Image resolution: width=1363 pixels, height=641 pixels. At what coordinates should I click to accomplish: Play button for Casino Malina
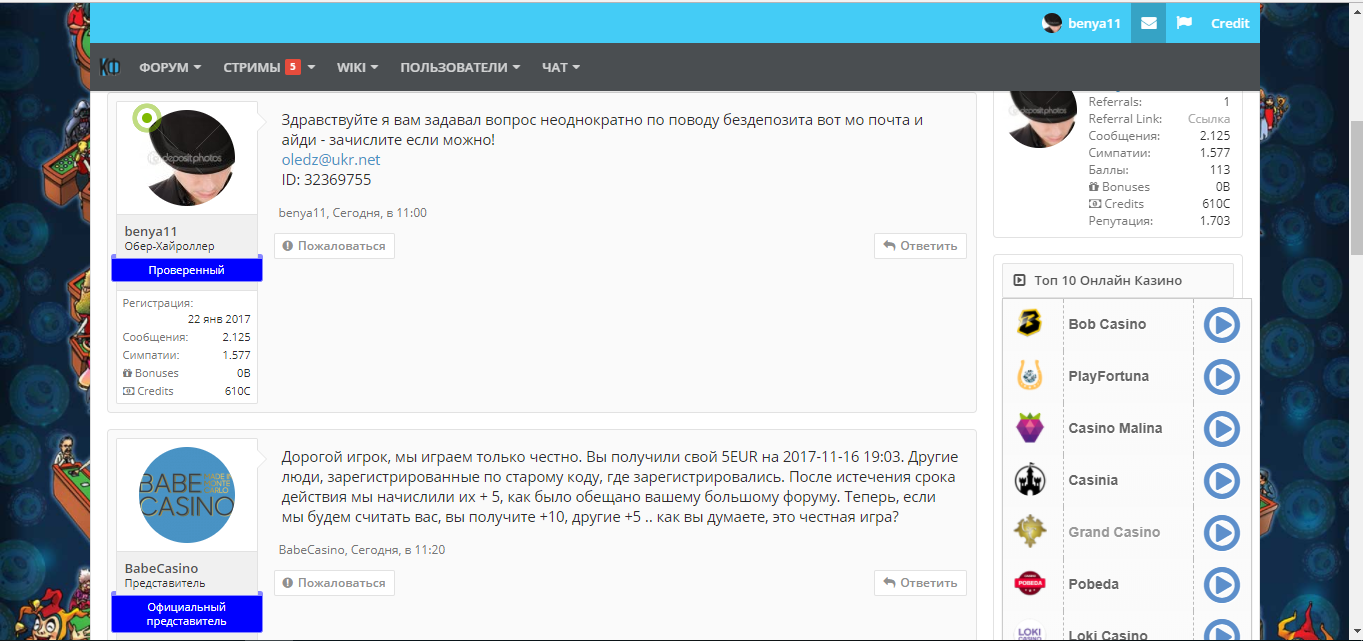(x=1221, y=429)
